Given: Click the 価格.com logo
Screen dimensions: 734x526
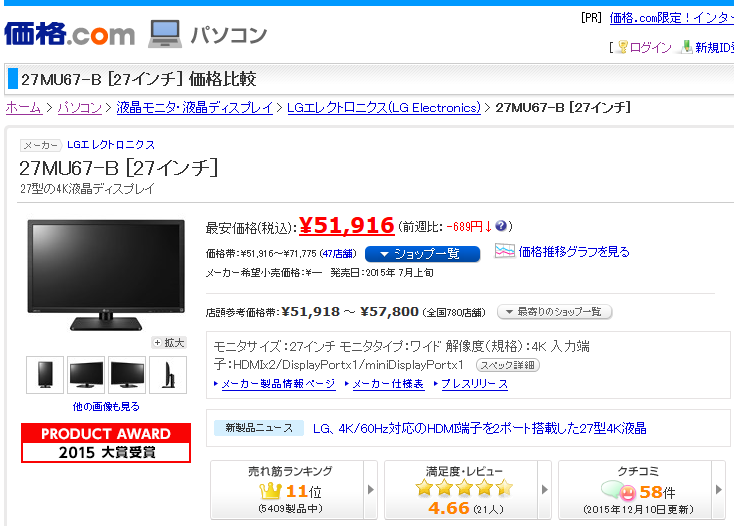Looking at the screenshot, I should 69,33.
